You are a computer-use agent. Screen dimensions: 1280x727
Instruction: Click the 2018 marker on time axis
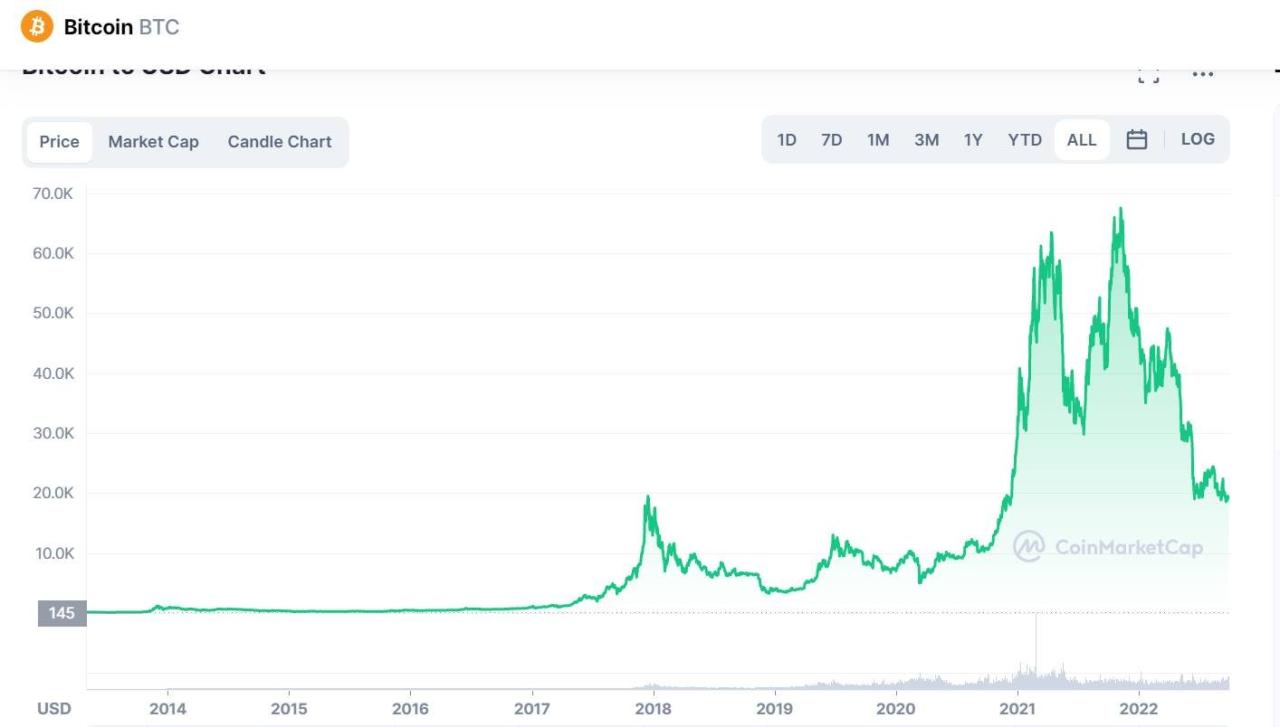[653, 708]
